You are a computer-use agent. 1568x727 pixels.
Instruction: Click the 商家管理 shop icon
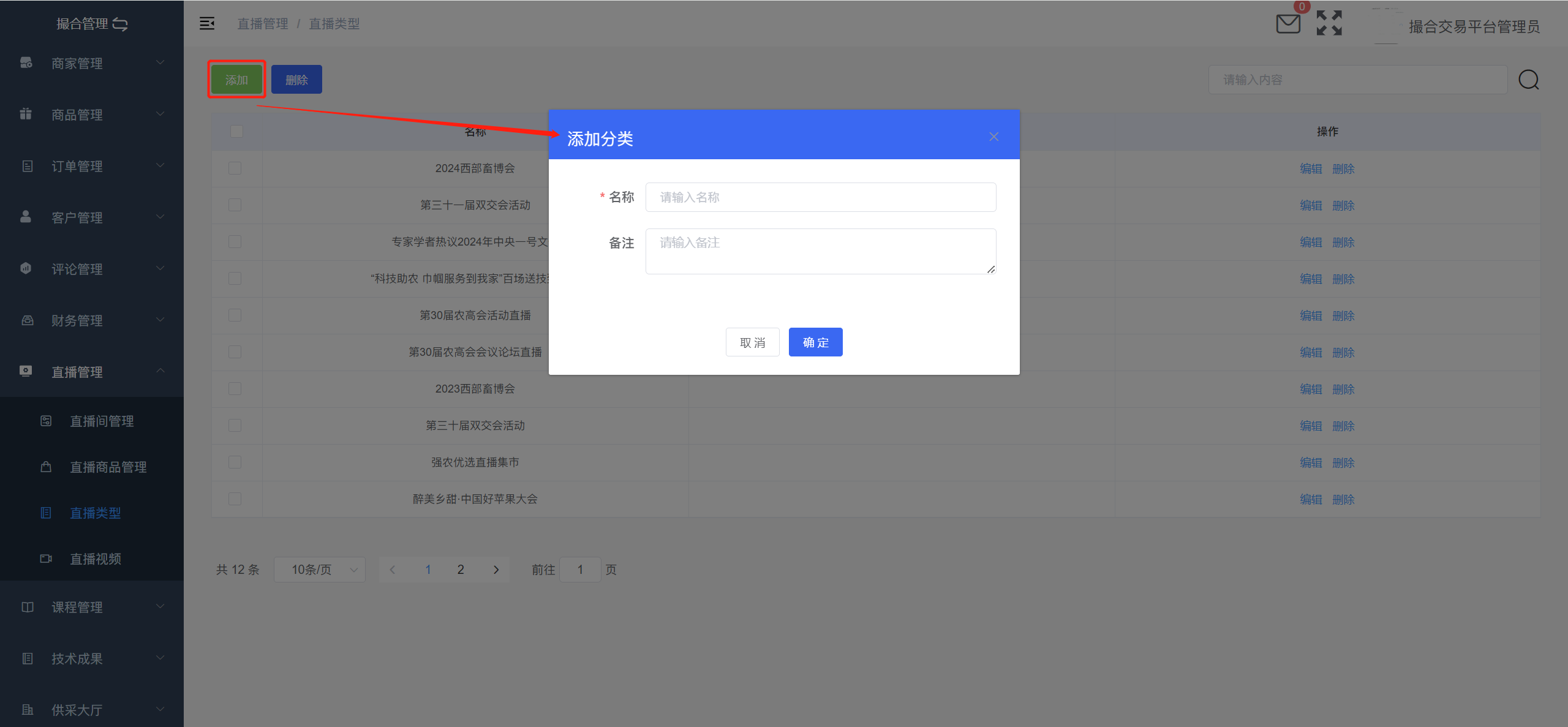click(26, 62)
